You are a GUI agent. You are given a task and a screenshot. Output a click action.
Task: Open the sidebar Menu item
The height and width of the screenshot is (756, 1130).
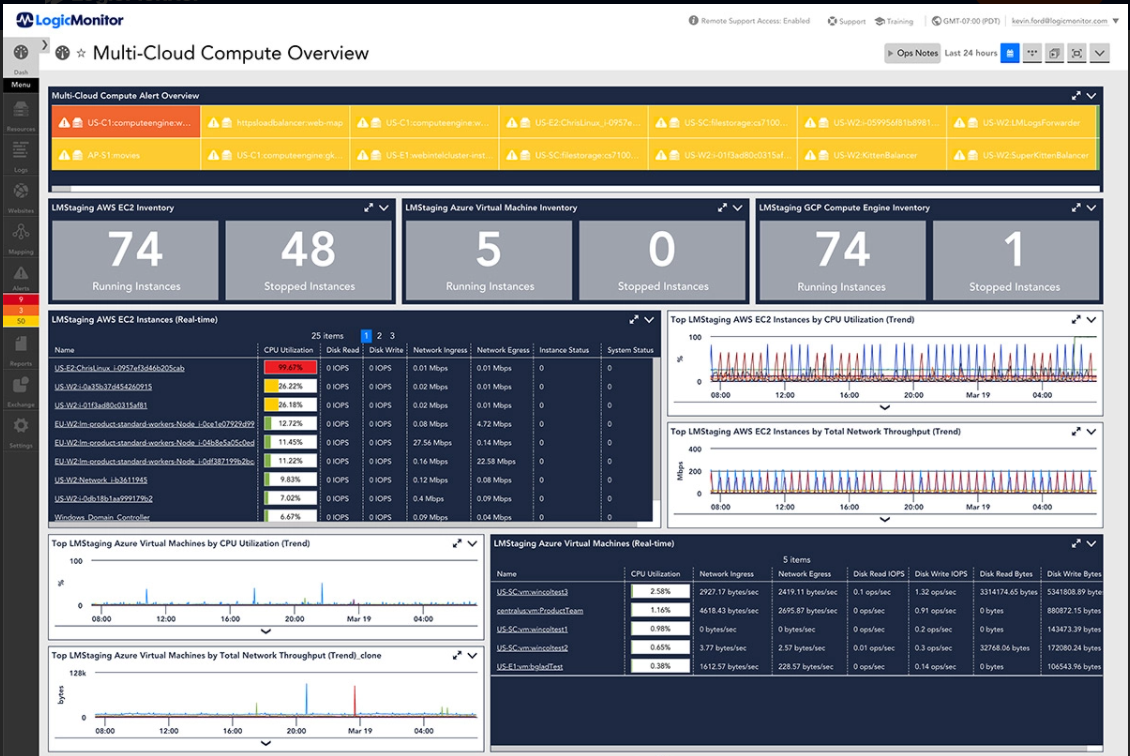[x=20, y=85]
